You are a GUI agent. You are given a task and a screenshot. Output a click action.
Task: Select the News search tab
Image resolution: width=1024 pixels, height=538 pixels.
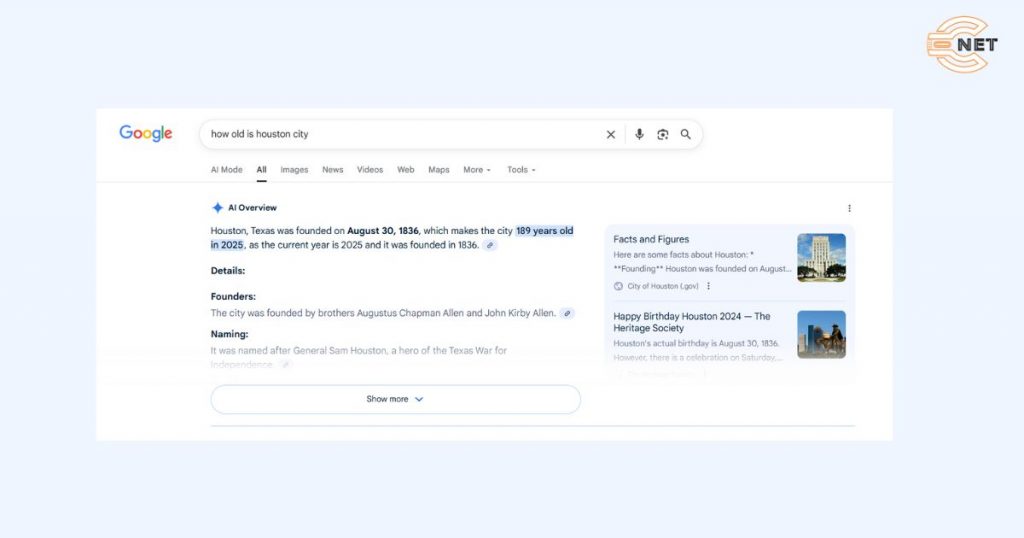tap(332, 170)
